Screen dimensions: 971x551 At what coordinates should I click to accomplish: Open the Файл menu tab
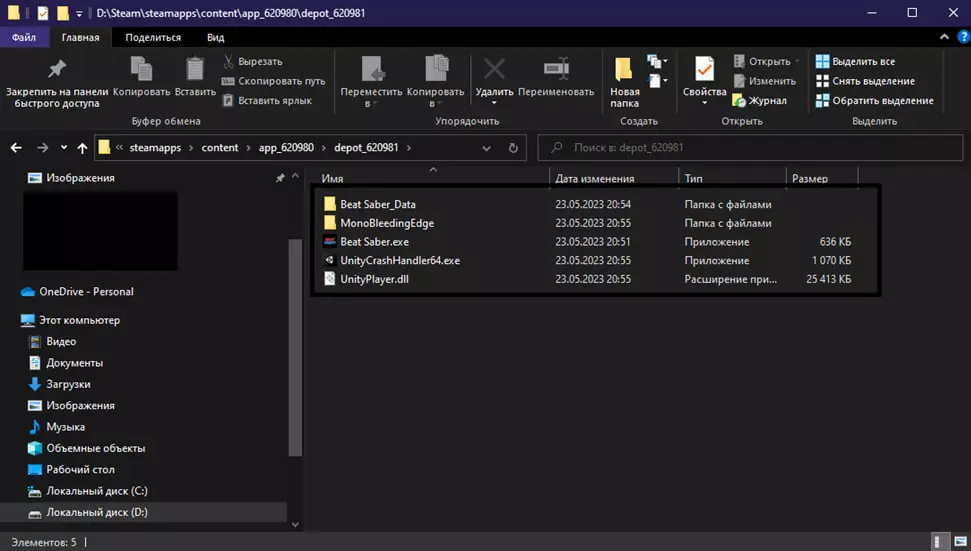[x=25, y=38]
